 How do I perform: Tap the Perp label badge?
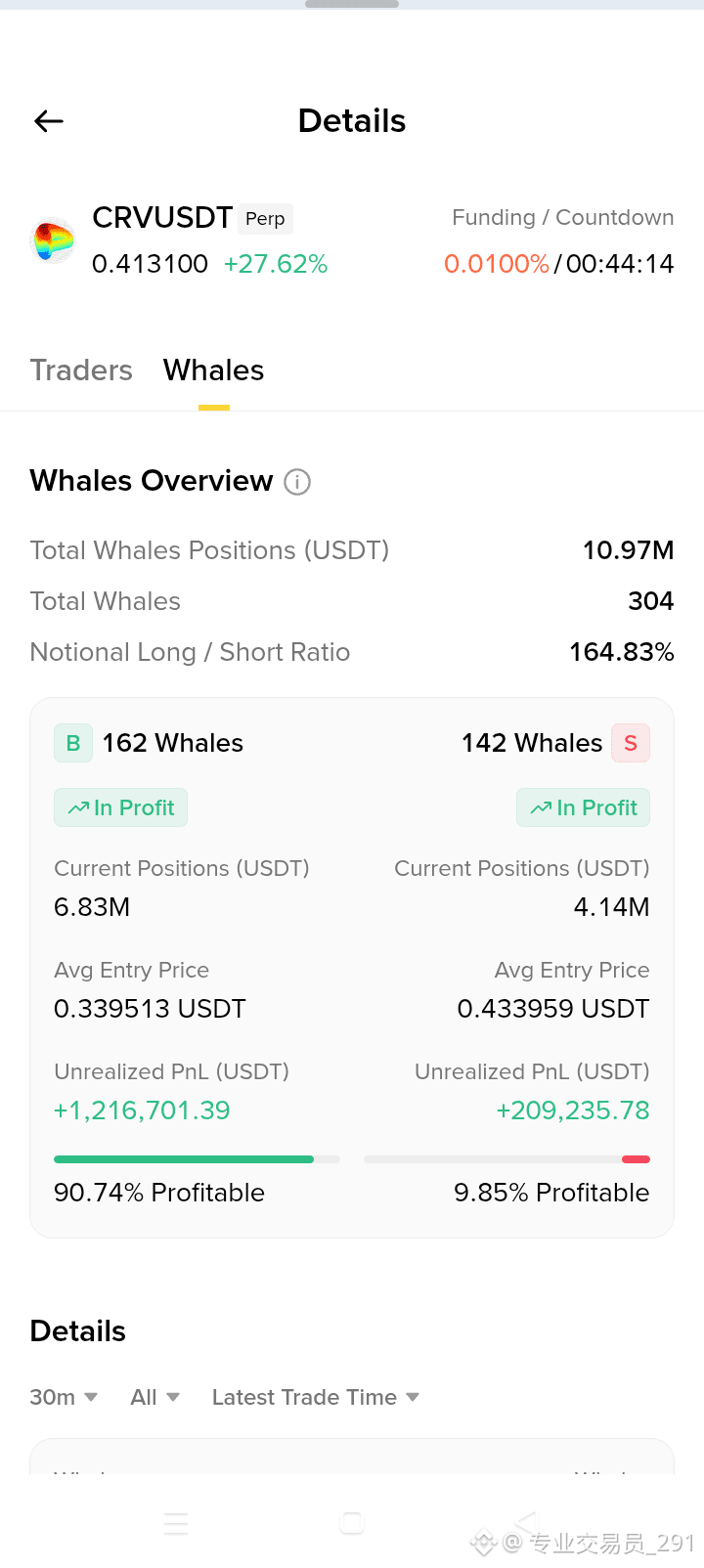[265, 218]
